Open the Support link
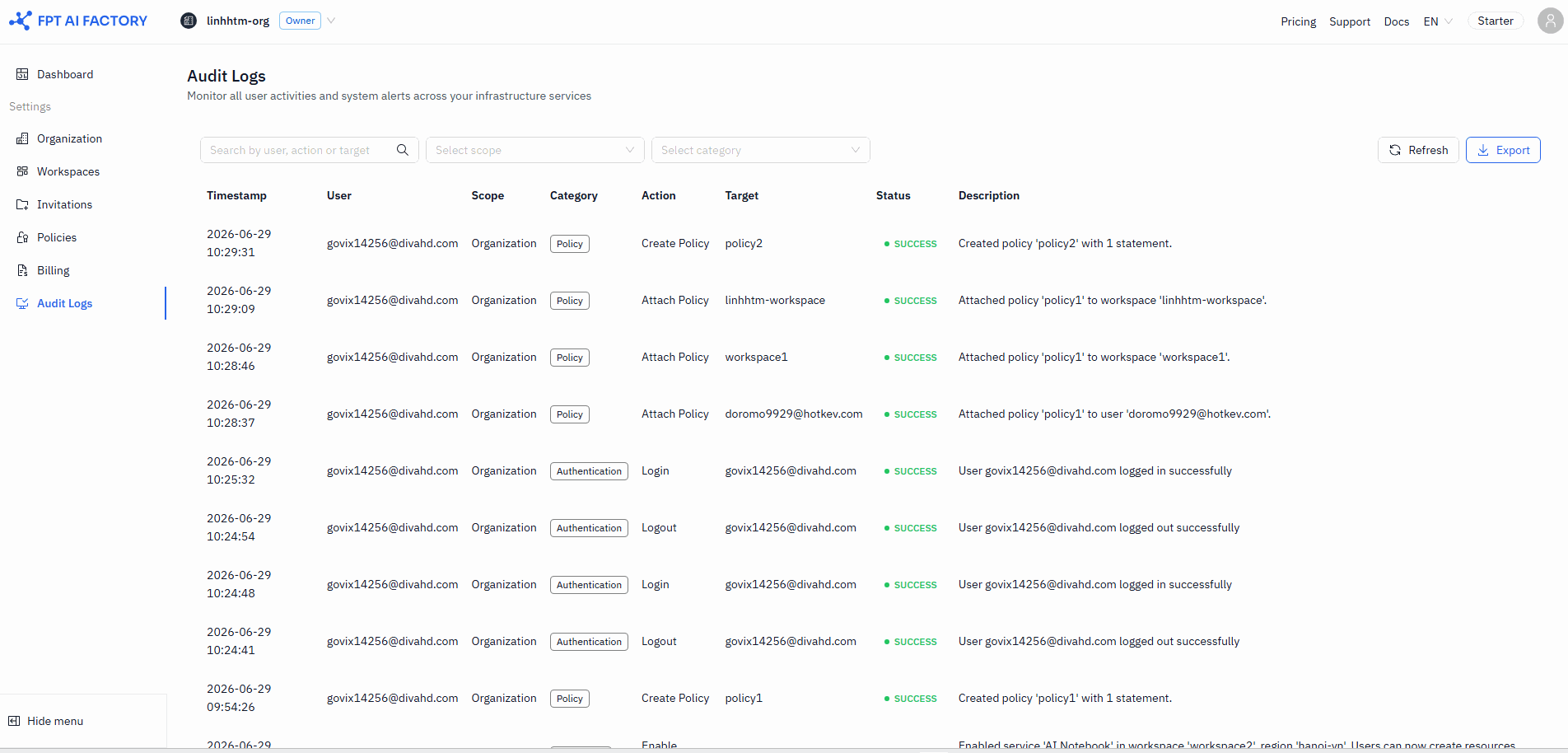Image resolution: width=1568 pixels, height=753 pixels. pyautogui.click(x=1350, y=21)
